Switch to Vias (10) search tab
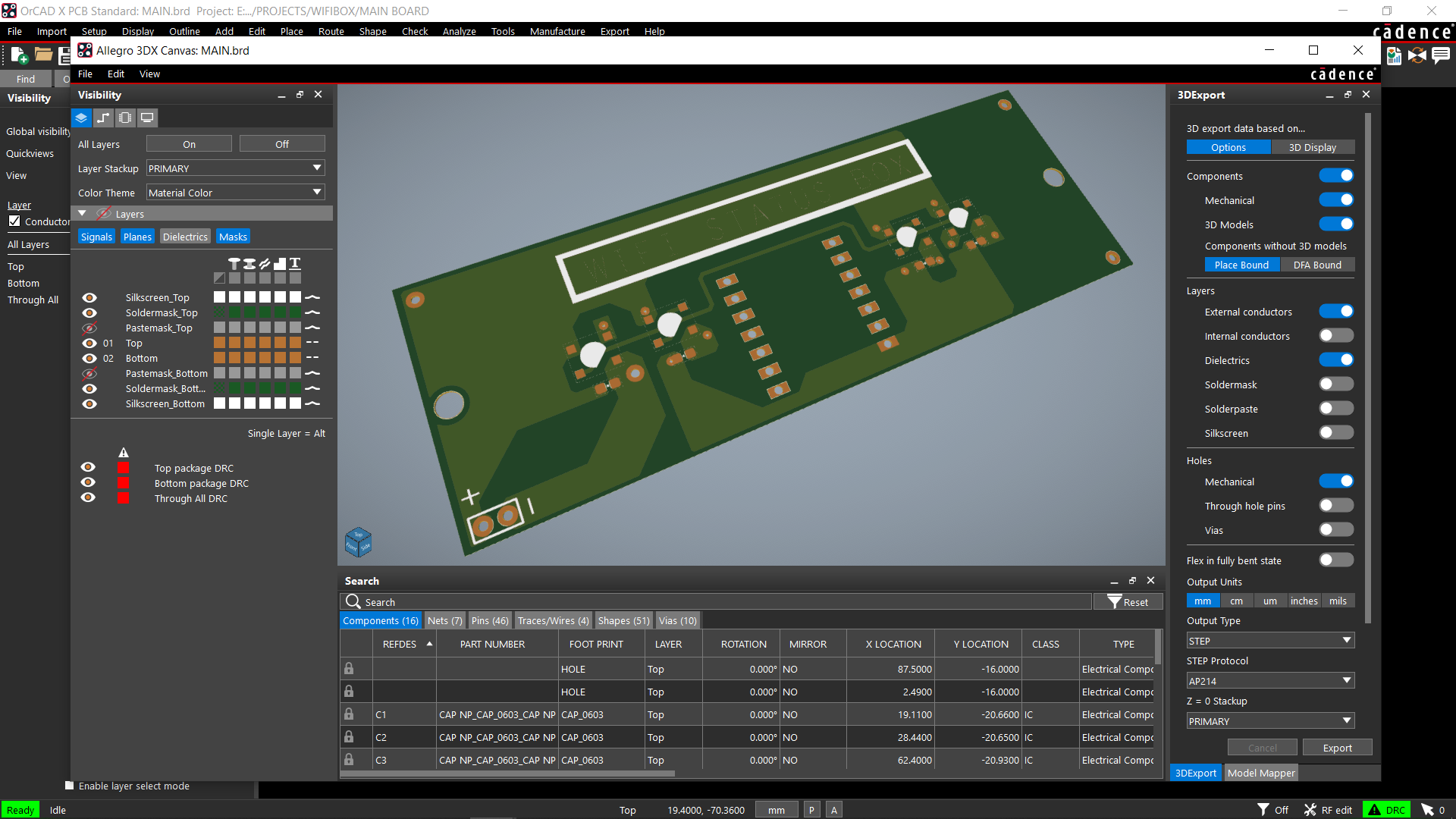1456x819 pixels. point(677,620)
